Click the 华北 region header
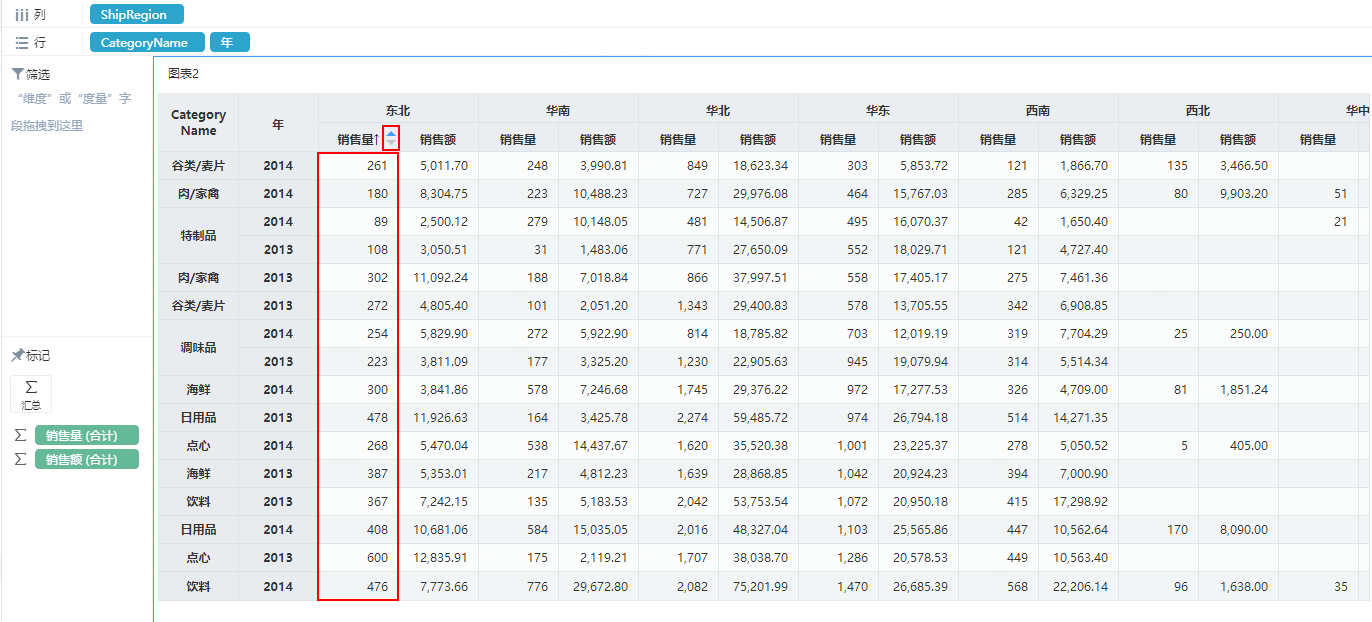 click(718, 110)
